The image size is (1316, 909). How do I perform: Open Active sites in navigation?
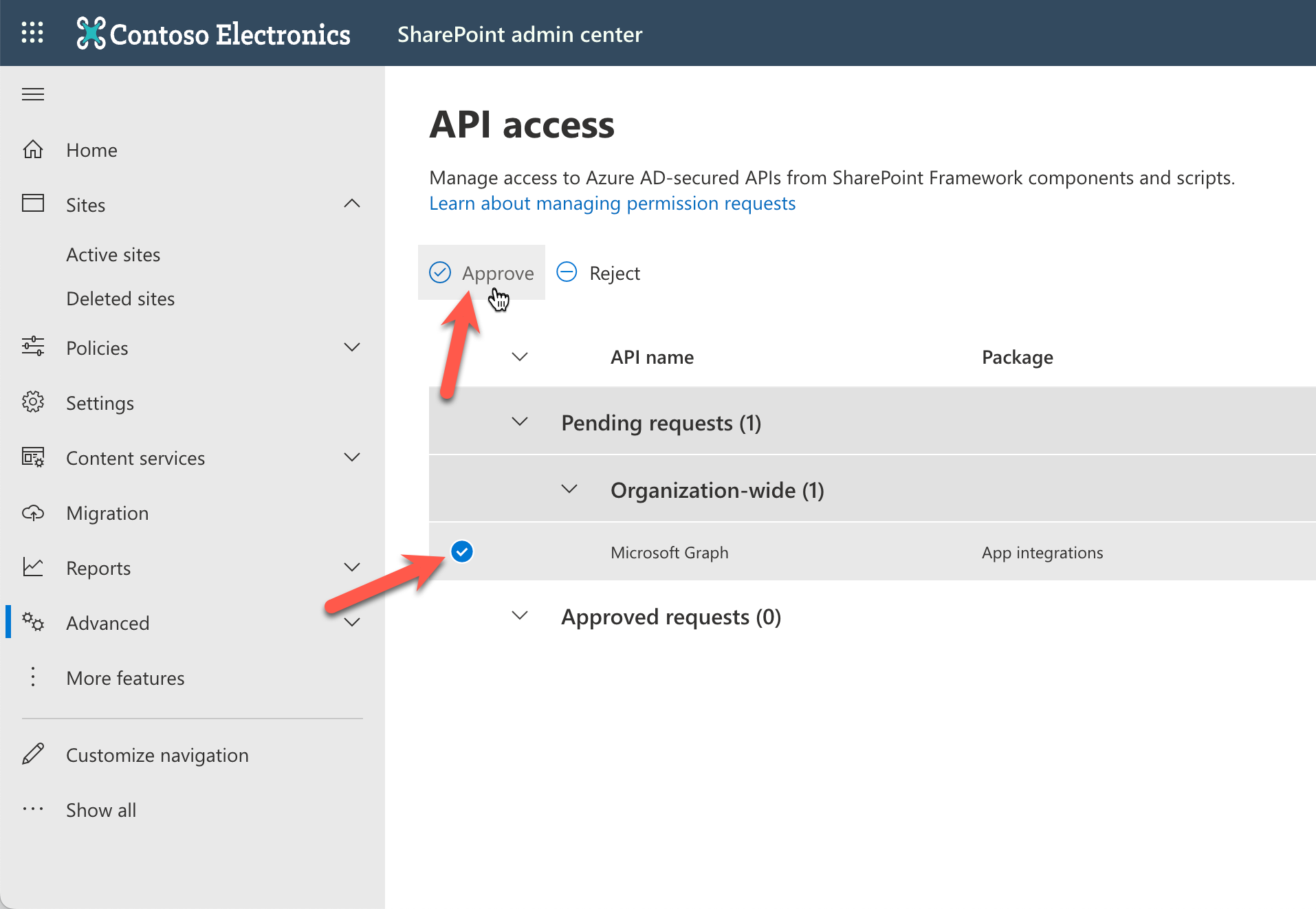click(x=113, y=254)
